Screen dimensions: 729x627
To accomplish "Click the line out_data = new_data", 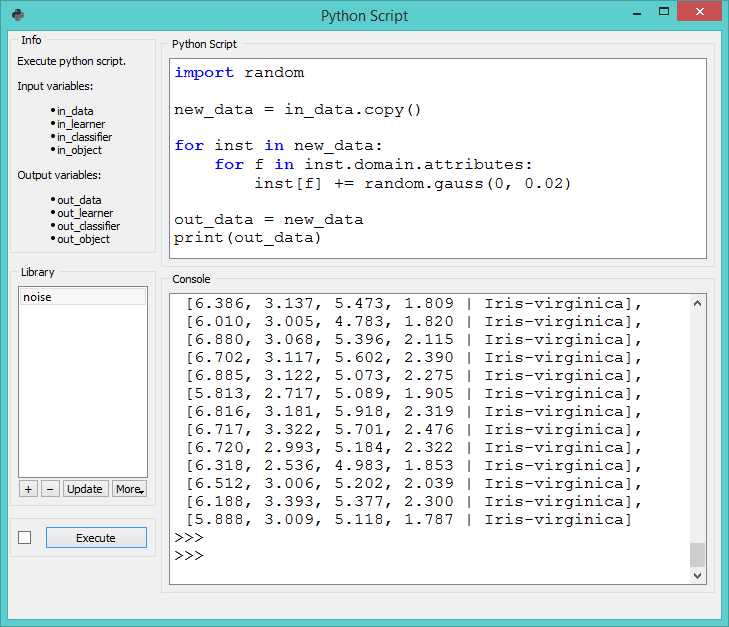I will 268,220.
